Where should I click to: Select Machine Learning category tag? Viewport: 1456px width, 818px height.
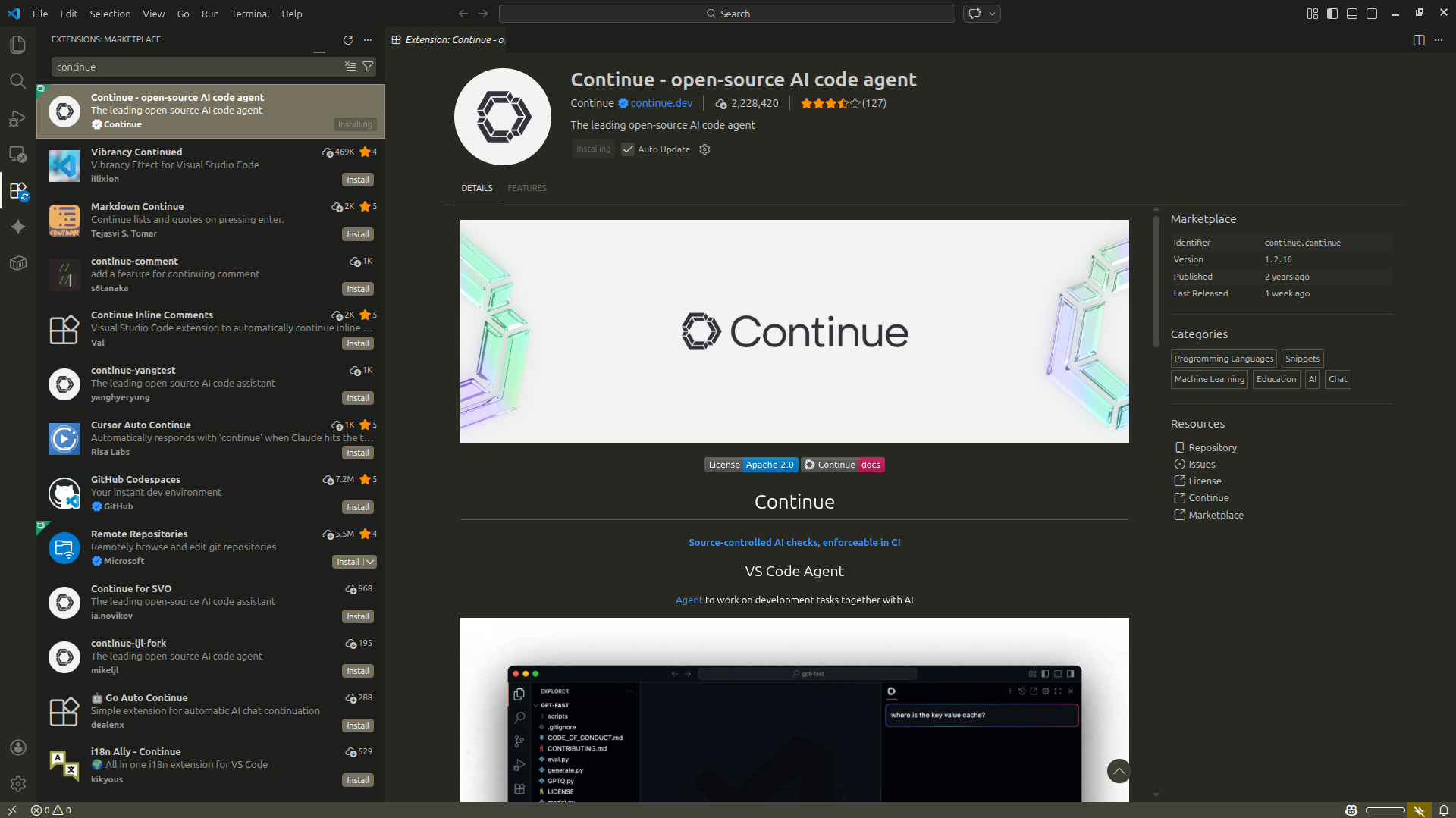(x=1209, y=379)
